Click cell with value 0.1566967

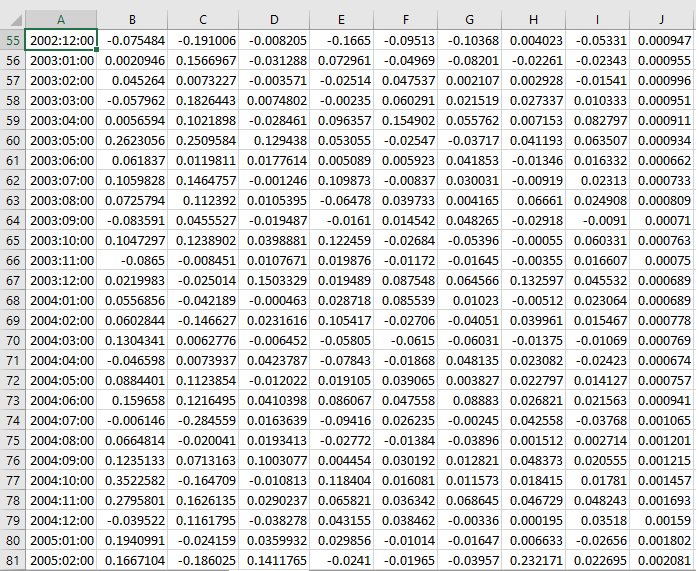click(203, 60)
